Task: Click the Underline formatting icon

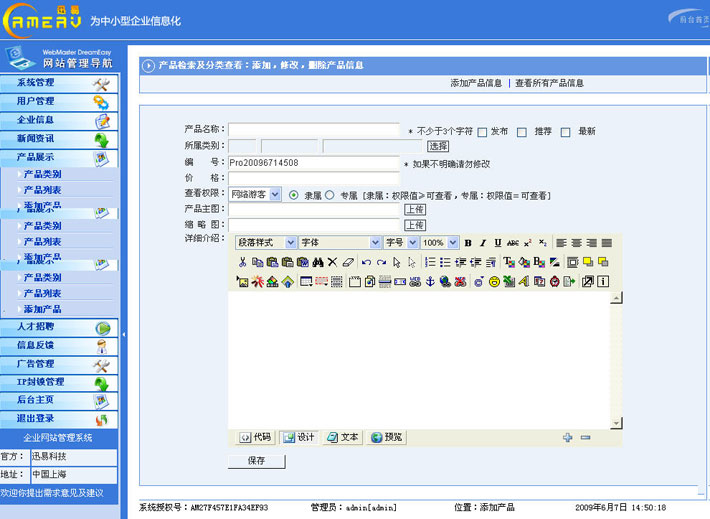Action: pos(498,243)
